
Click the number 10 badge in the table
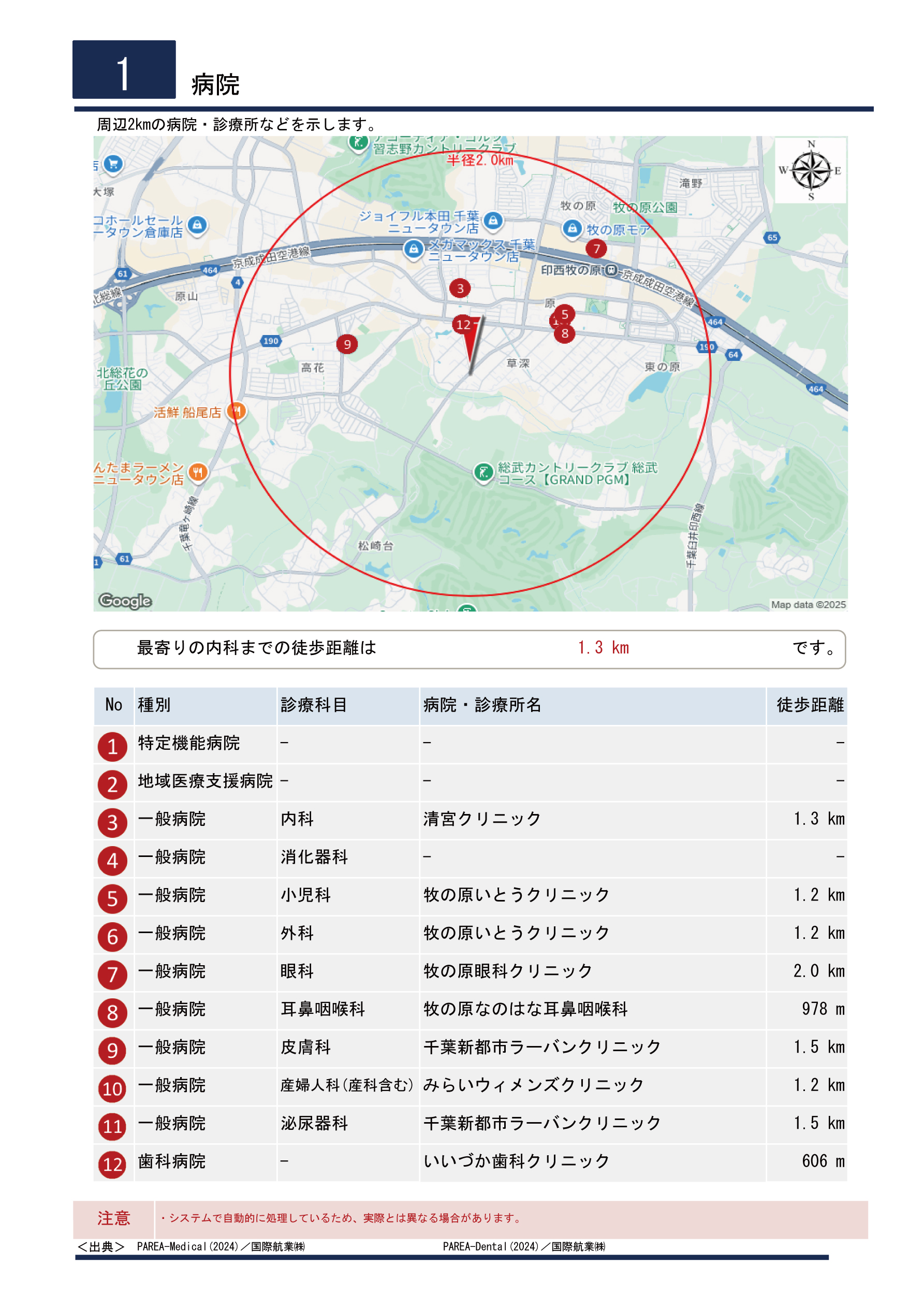(112, 1088)
